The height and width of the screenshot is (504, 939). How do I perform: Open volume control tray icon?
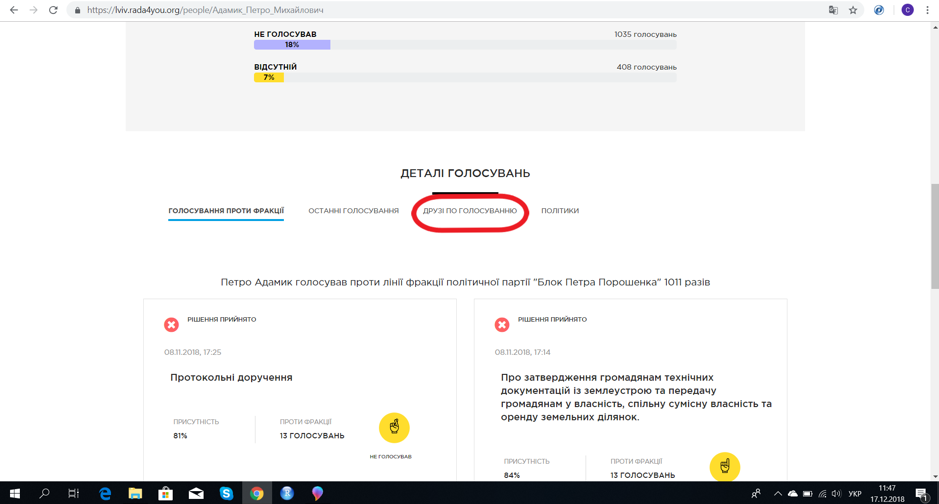click(x=837, y=494)
